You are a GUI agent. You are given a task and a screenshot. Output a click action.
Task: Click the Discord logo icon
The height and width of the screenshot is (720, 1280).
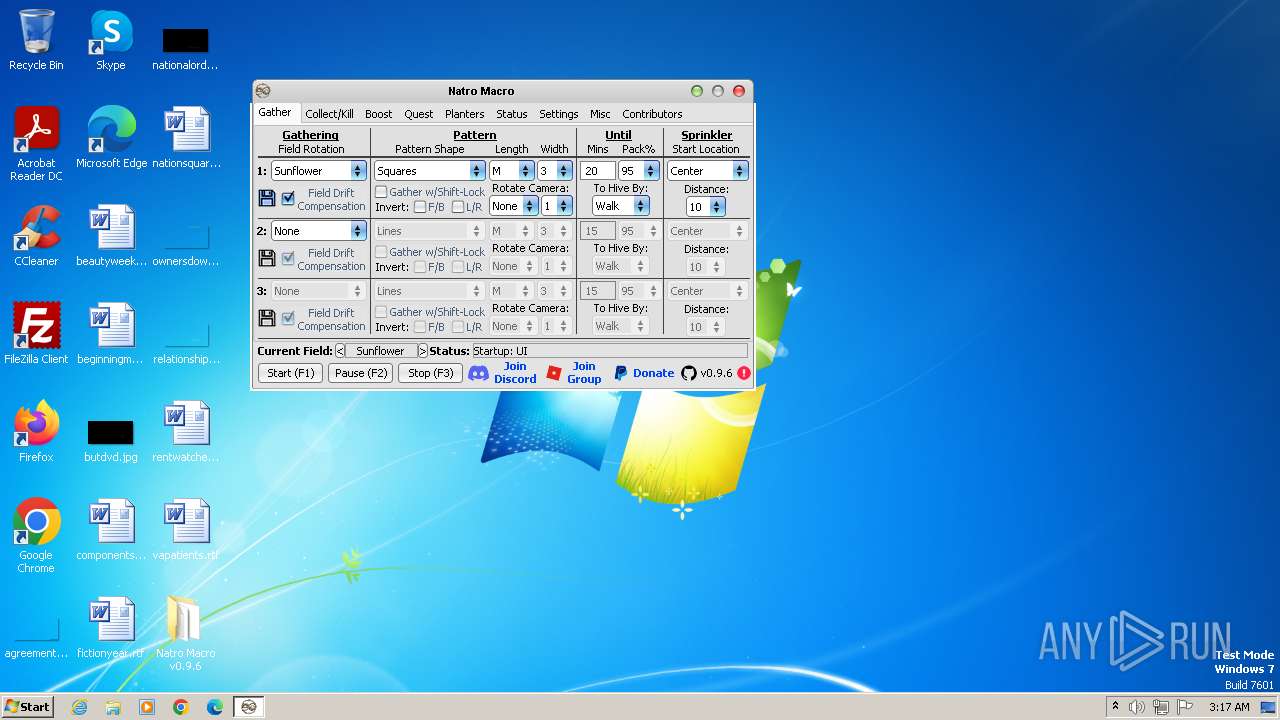pos(479,373)
